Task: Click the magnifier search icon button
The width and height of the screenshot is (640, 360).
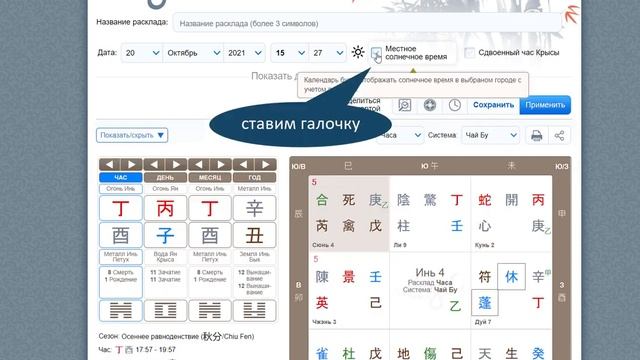Action: [404, 105]
